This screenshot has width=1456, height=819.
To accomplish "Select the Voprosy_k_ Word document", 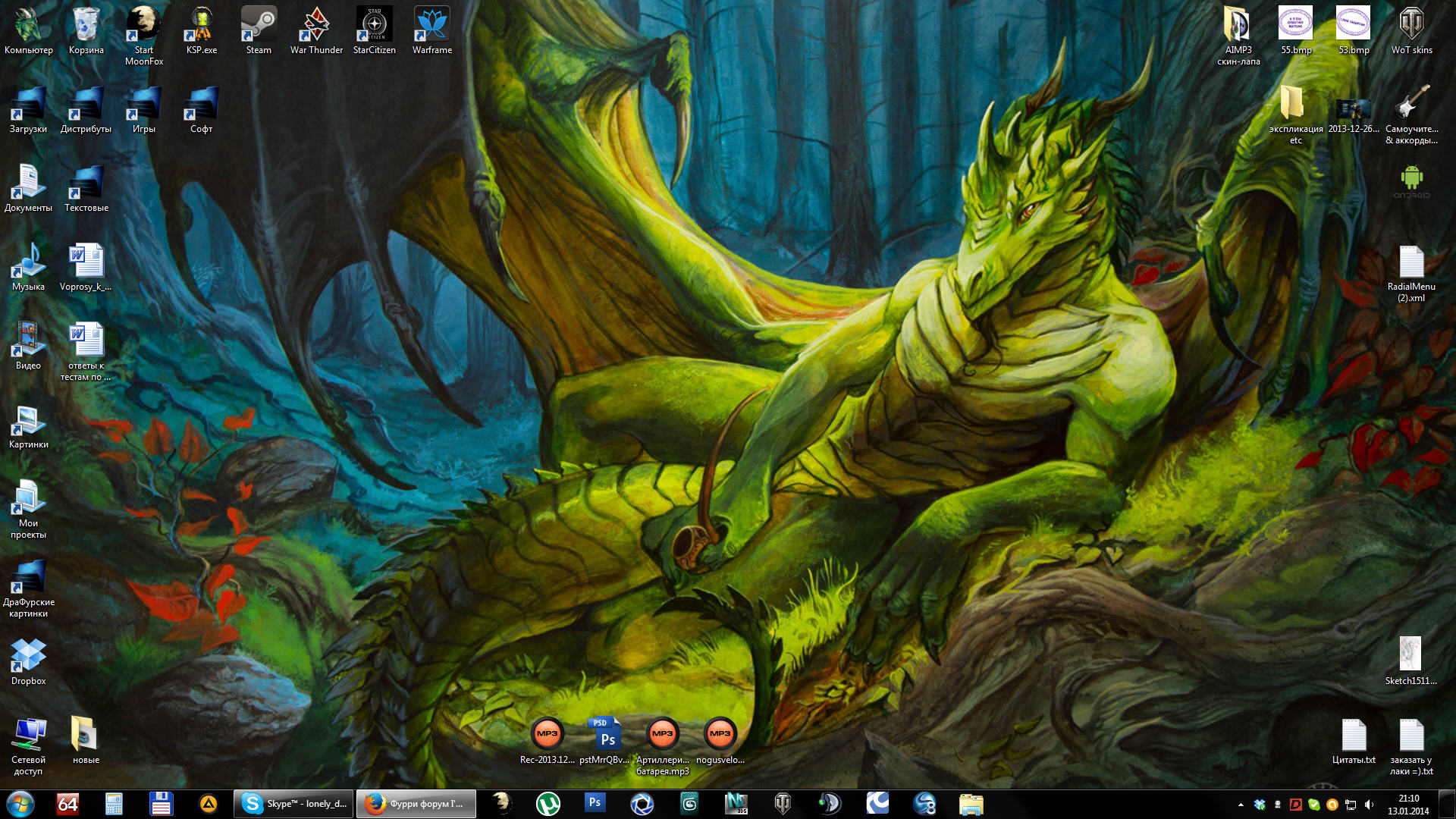I will tap(86, 268).
